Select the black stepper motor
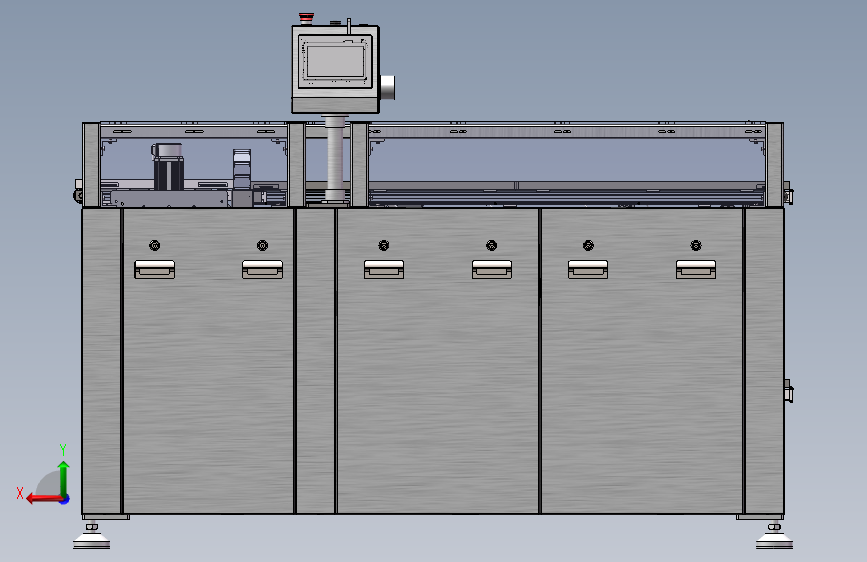The image size is (867, 562). [x=168, y=167]
